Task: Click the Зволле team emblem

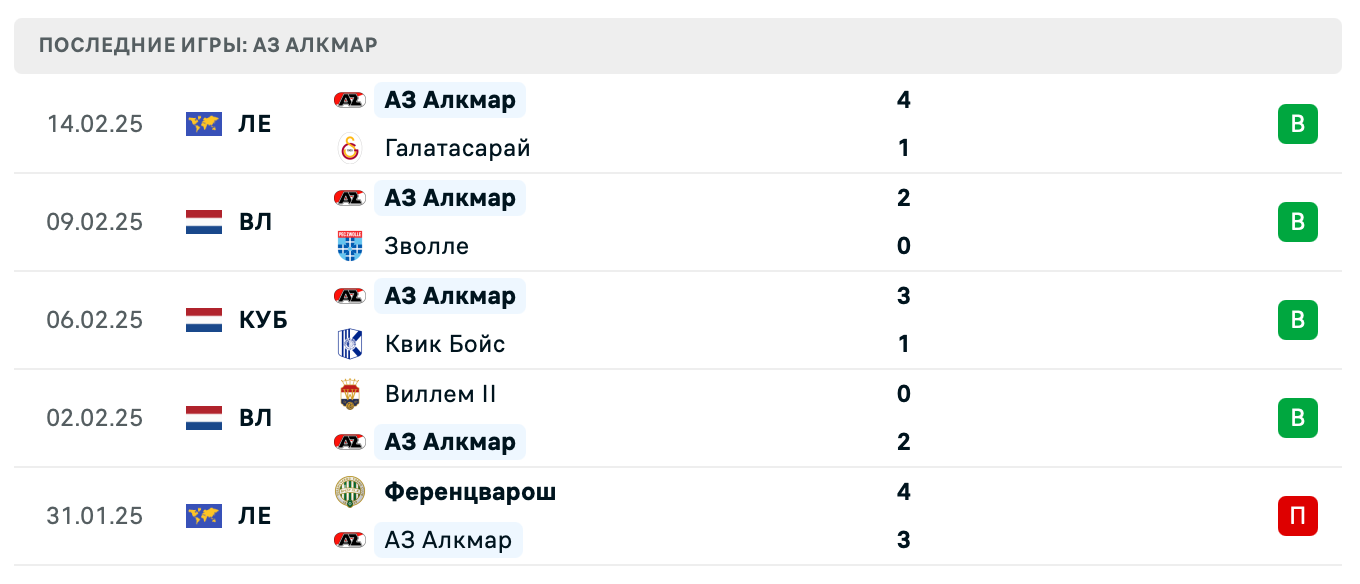Action: pyautogui.click(x=349, y=246)
